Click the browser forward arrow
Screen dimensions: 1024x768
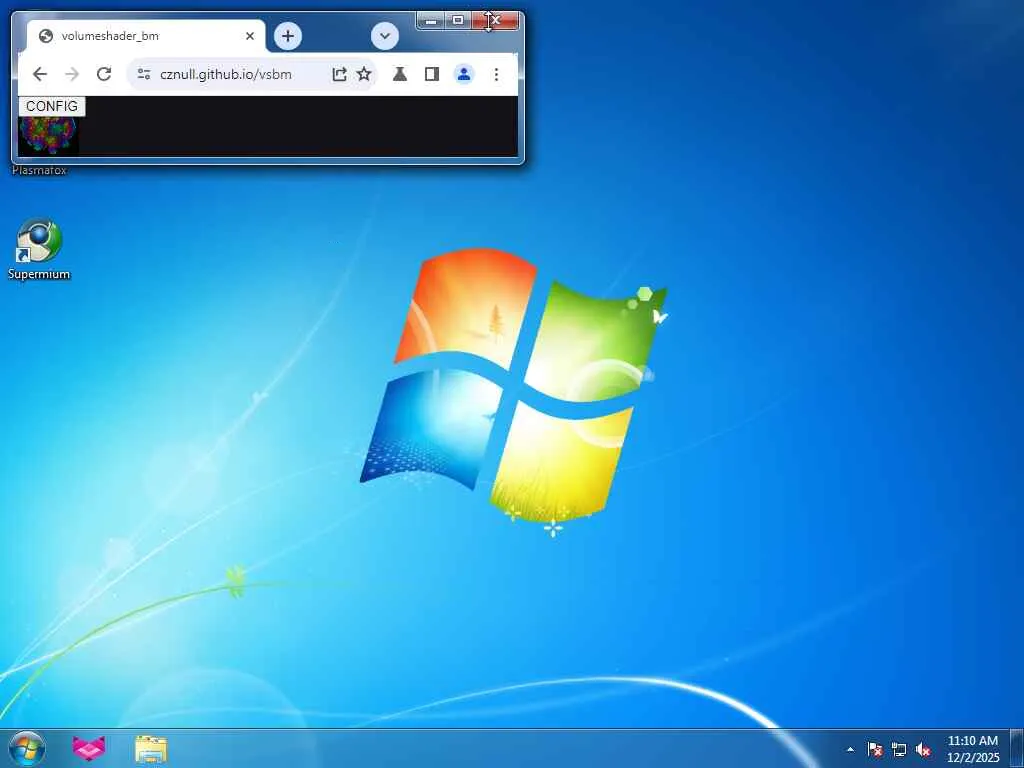(72, 74)
